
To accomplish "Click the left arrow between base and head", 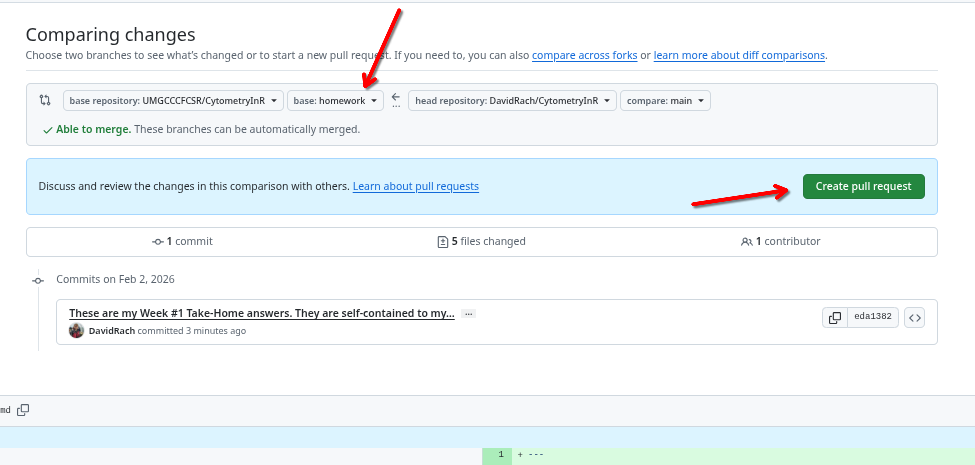I will point(396,98).
